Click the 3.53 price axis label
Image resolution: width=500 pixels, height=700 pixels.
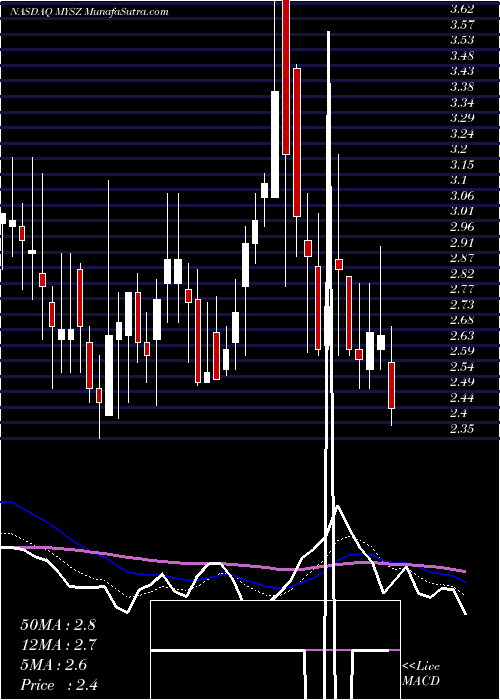462,40
